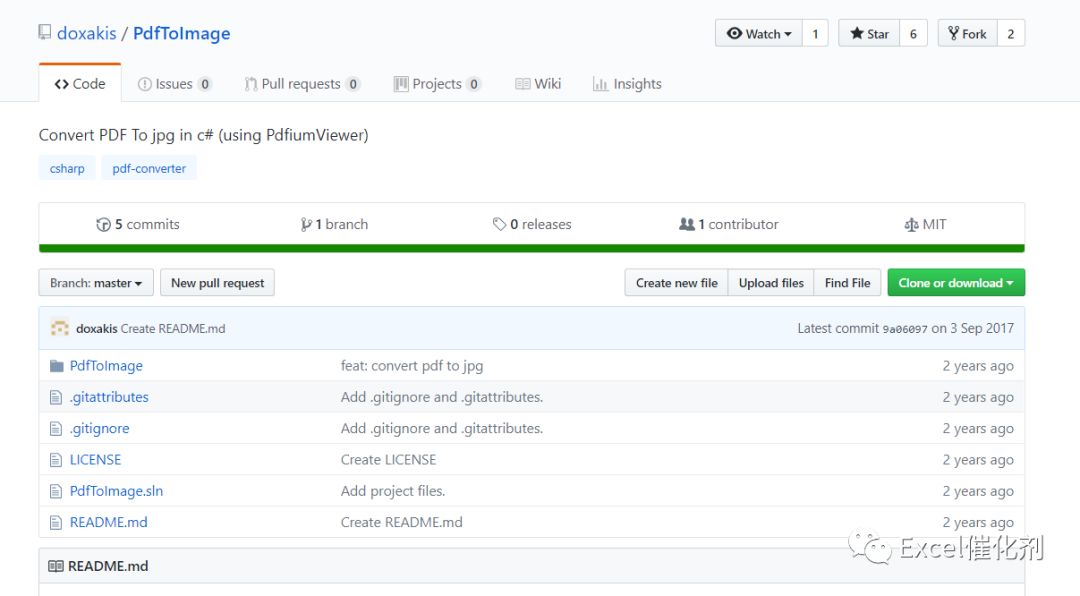View the 0 releases page
This screenshot has width=1080, height=596.
tap(532, 225)
